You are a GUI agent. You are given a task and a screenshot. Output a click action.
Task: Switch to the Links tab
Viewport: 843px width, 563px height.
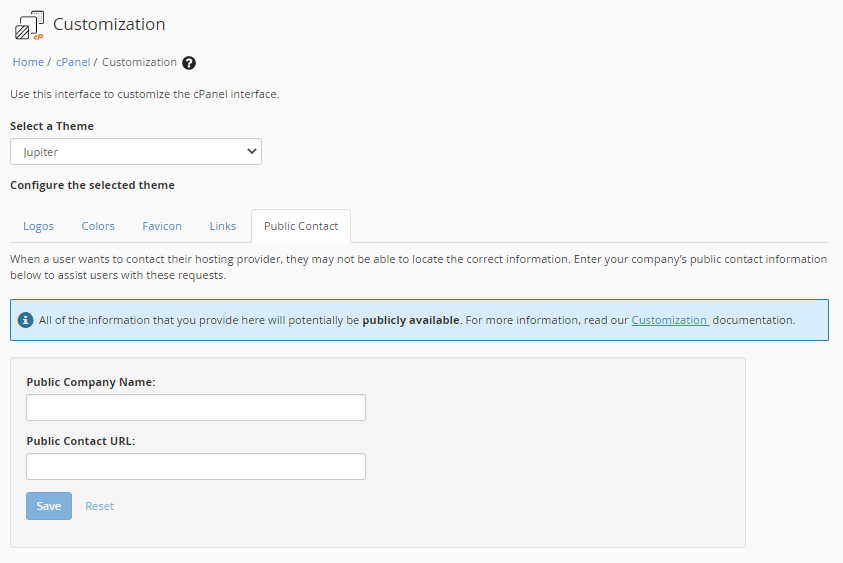(223, 226)
